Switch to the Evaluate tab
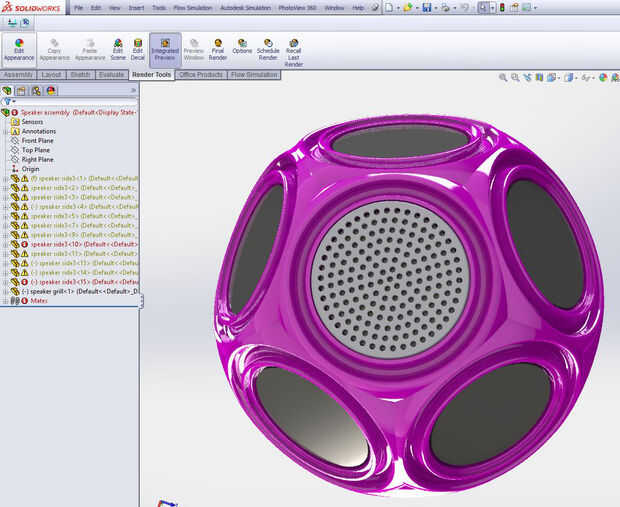This screenshot has height=507, width=620. [x=112, y=75]
